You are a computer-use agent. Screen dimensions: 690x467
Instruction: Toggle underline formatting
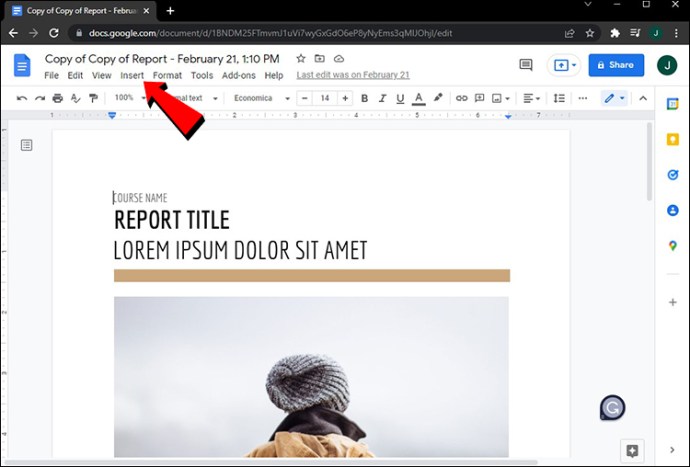pyautogui.click(x=400, y=99)
